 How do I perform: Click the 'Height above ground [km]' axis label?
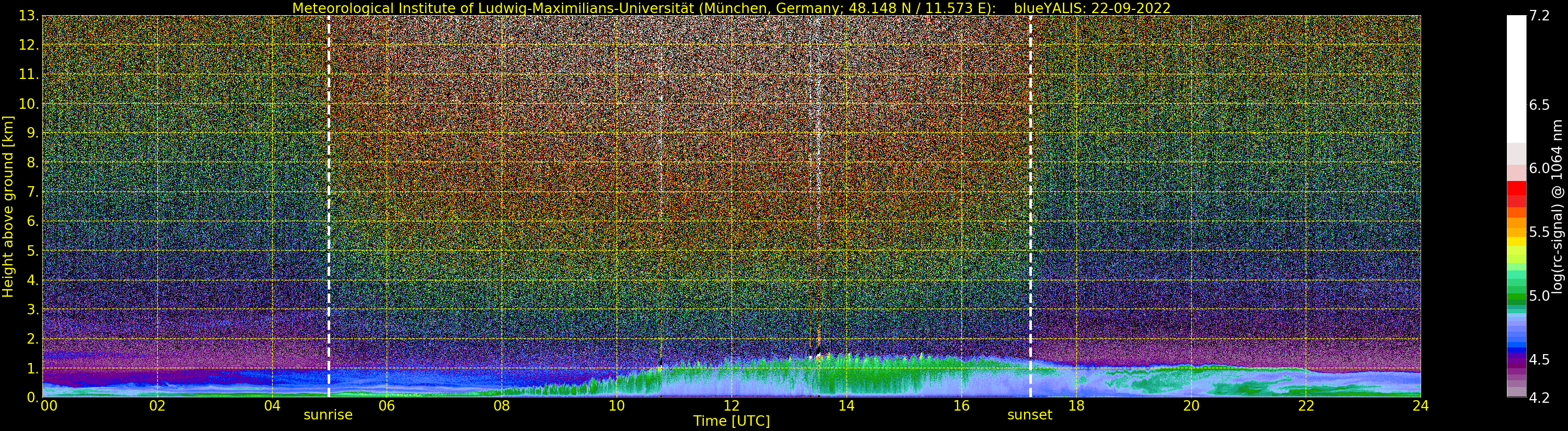(8, 207)
